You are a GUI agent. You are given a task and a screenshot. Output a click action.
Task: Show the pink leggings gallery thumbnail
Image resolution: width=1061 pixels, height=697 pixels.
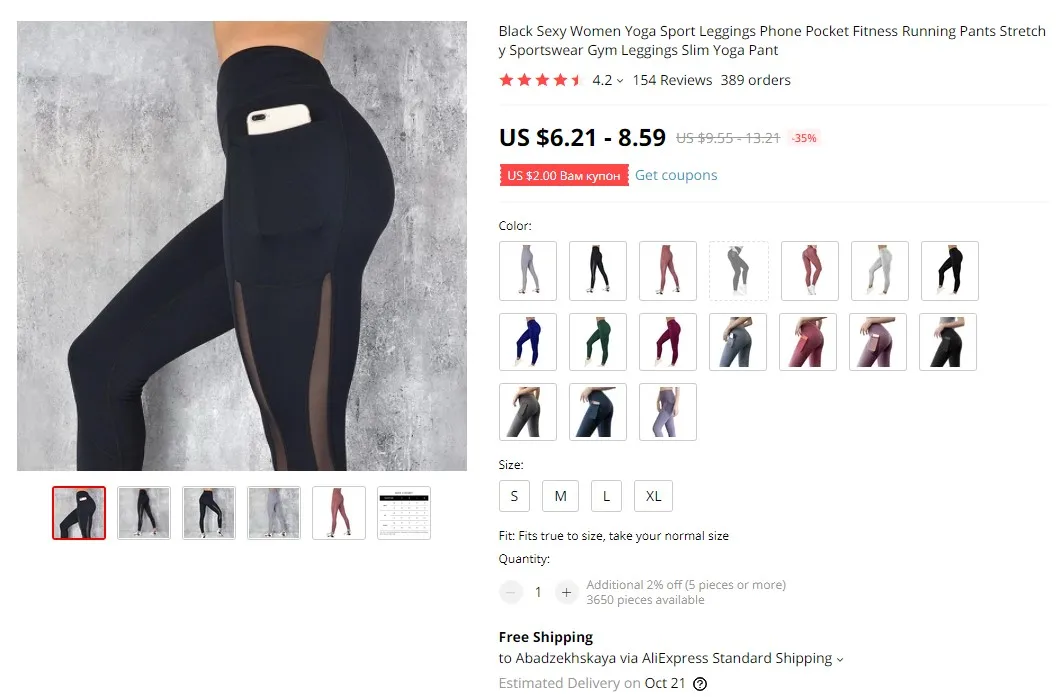coord(339,513)
